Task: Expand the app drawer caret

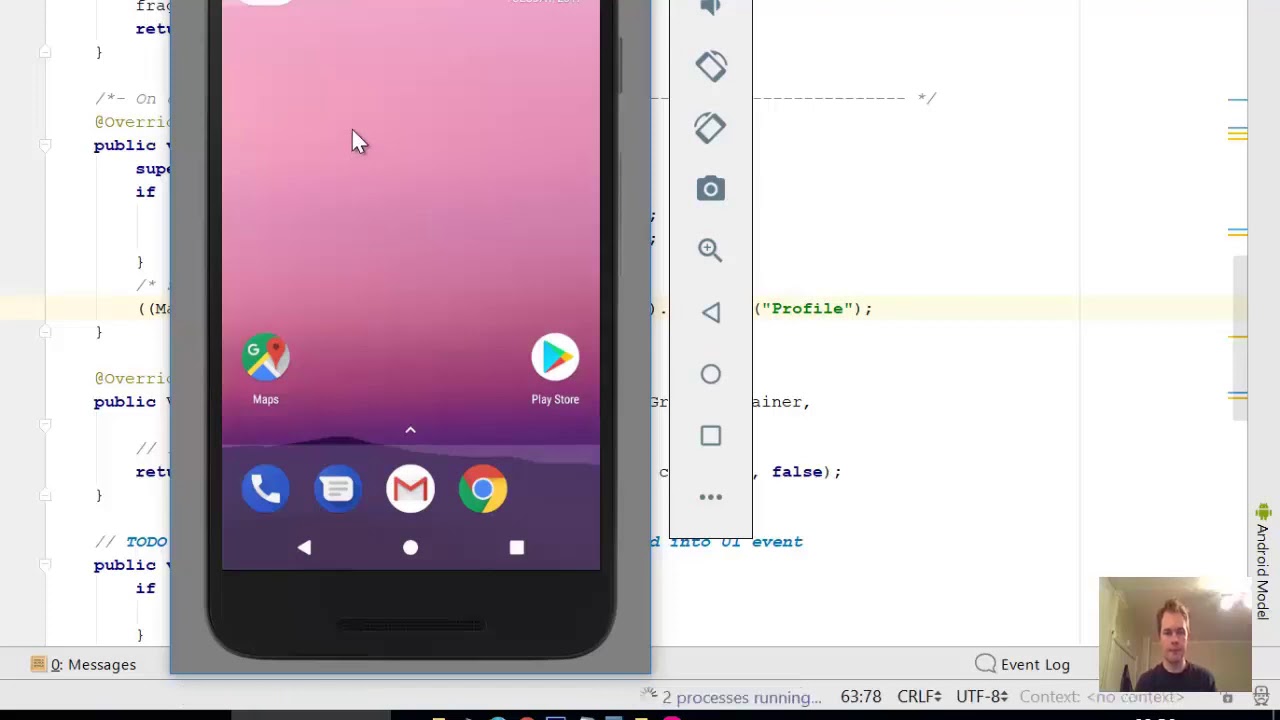Action: click(410, 430)
